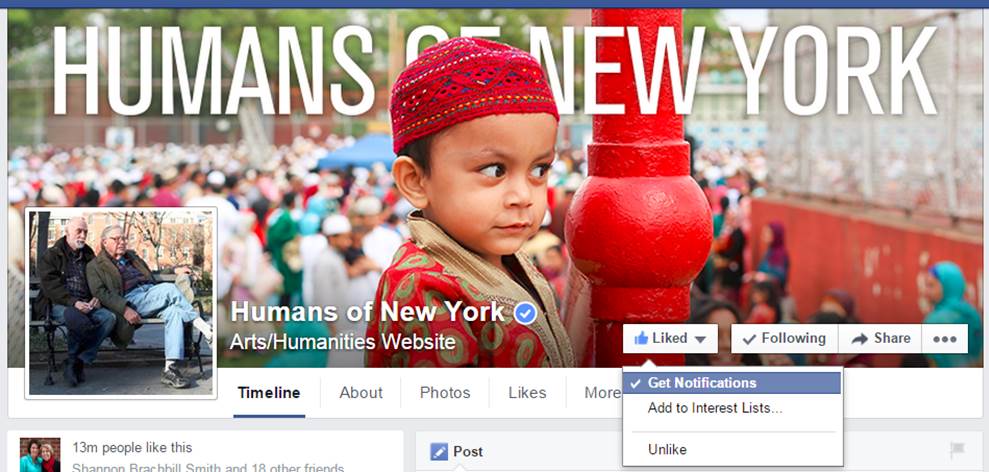Viewport: 989px width, 472px height.
Task: Switch to the About tab
Action: [x=361, y=392]
